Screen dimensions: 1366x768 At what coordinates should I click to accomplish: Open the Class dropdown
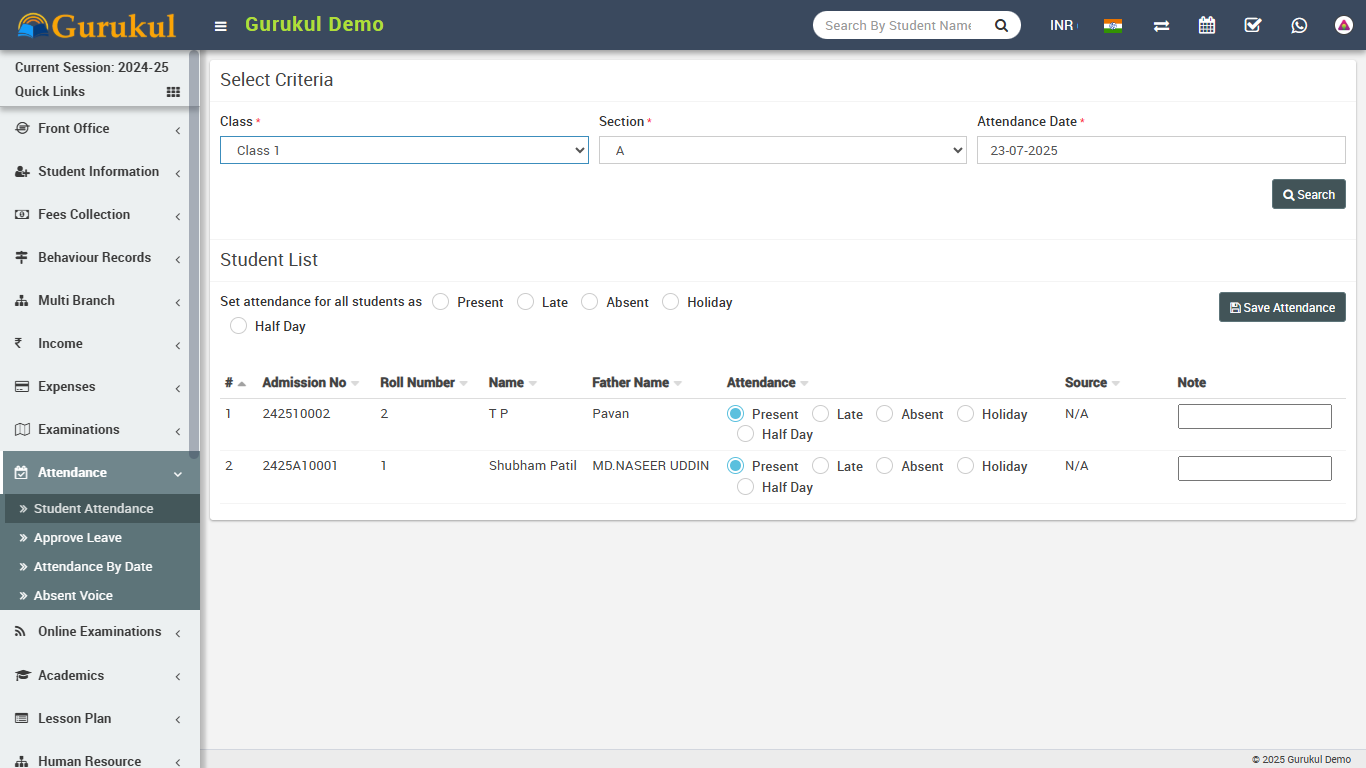pyautogui.click(x=404, y=150)
